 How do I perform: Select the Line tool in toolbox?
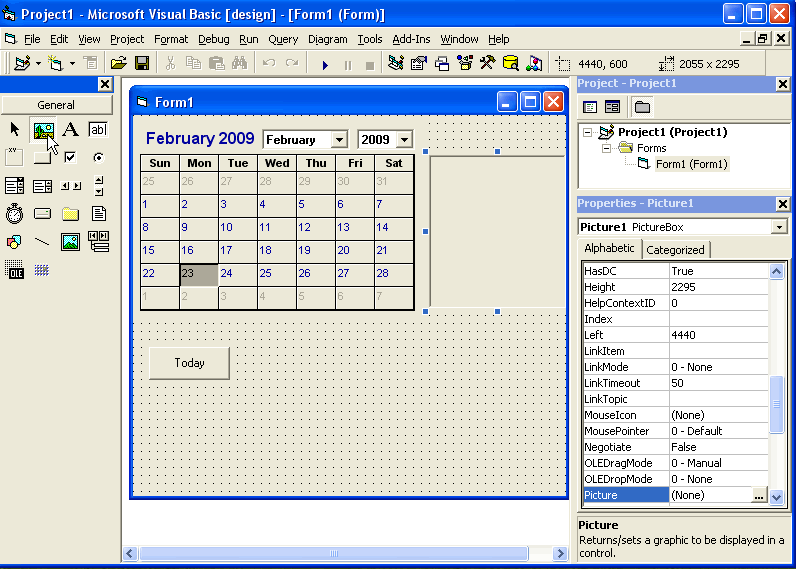(x=42, y=242)
